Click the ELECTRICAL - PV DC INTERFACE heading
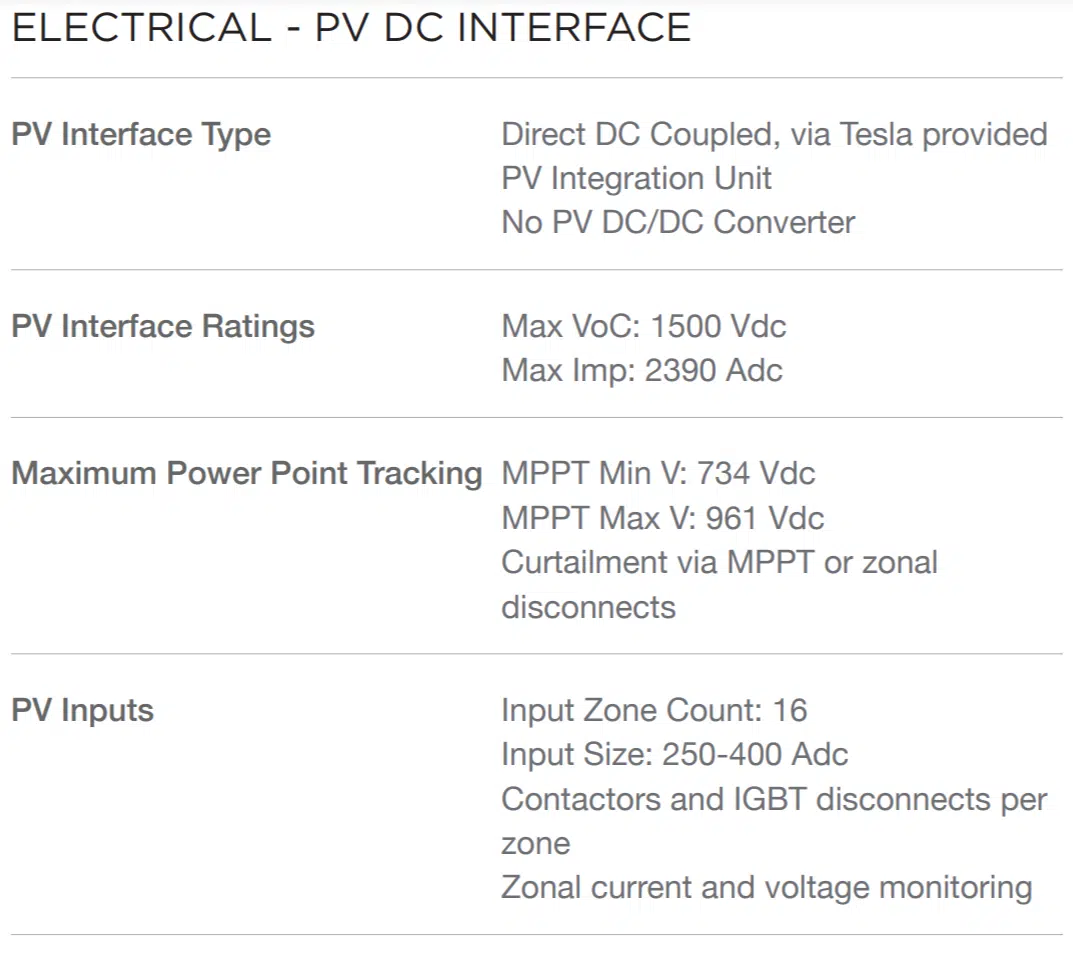The image size is (1073, 953). (351, 27)
